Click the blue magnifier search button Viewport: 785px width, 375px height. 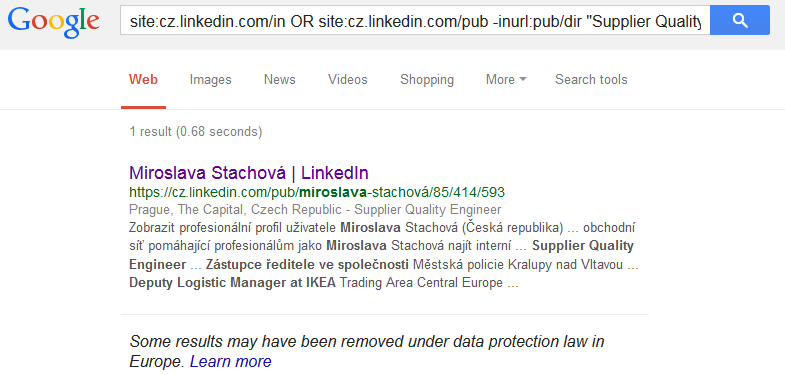pos(739,20)
